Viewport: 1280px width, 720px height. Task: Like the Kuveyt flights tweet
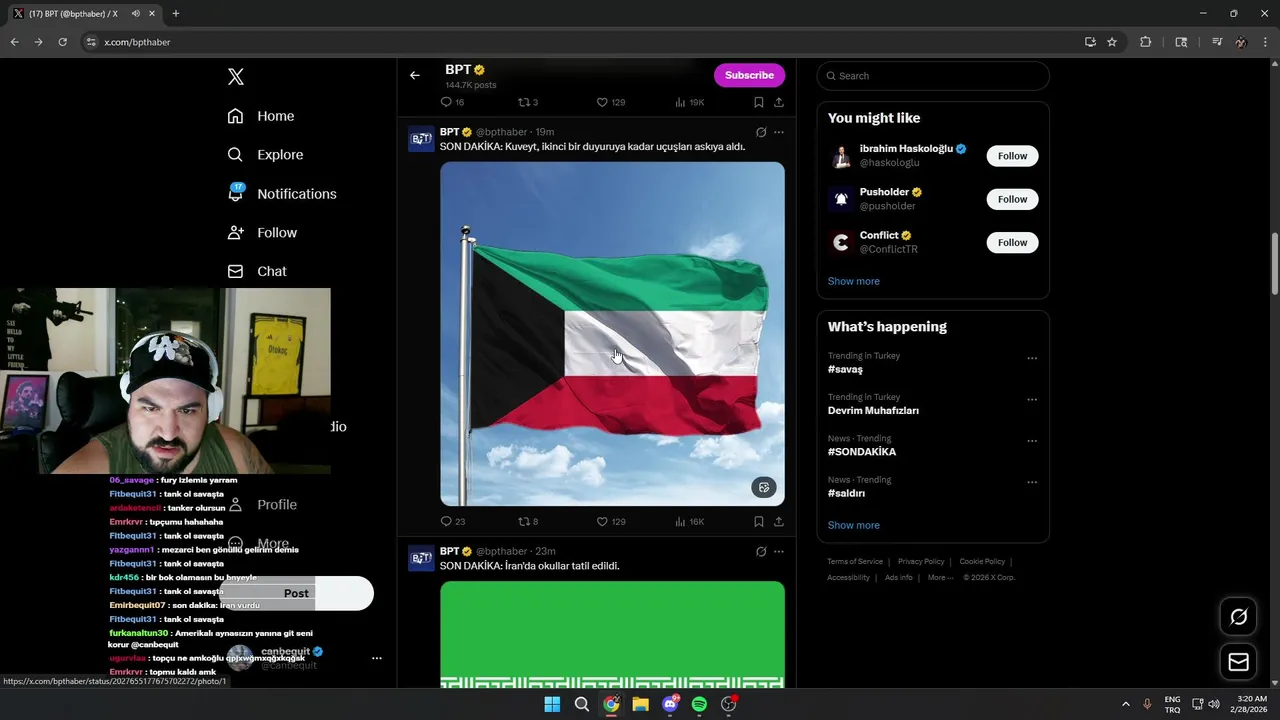[x=611, y=521]
